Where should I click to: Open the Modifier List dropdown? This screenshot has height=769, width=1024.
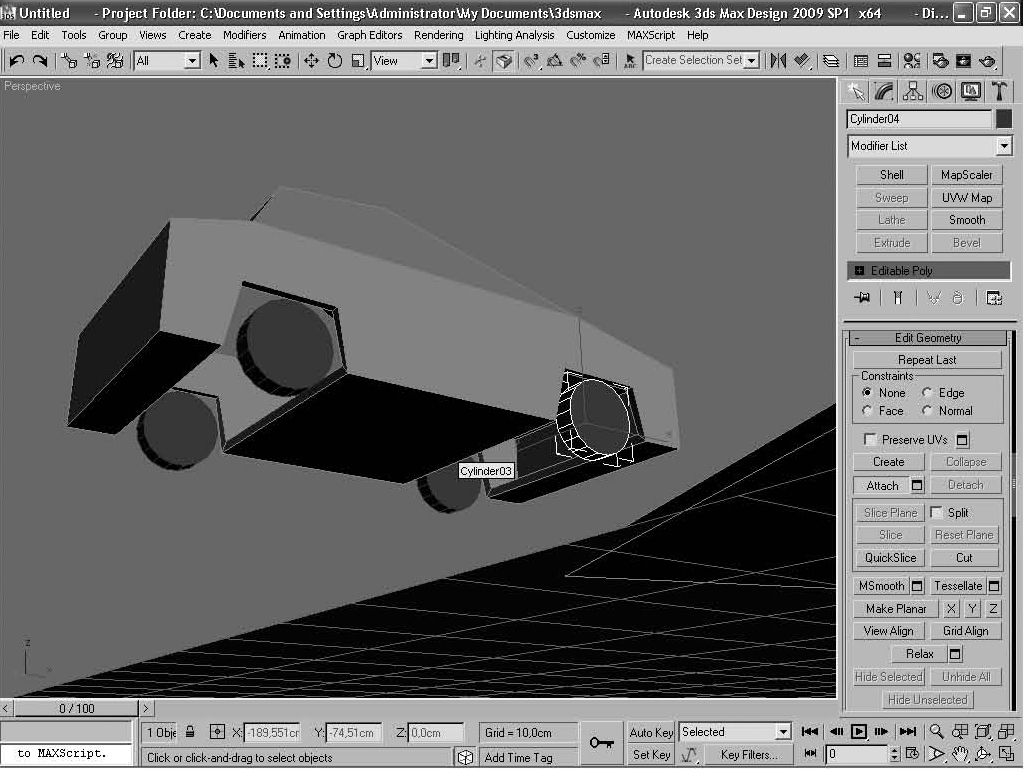coord(1004,146)
